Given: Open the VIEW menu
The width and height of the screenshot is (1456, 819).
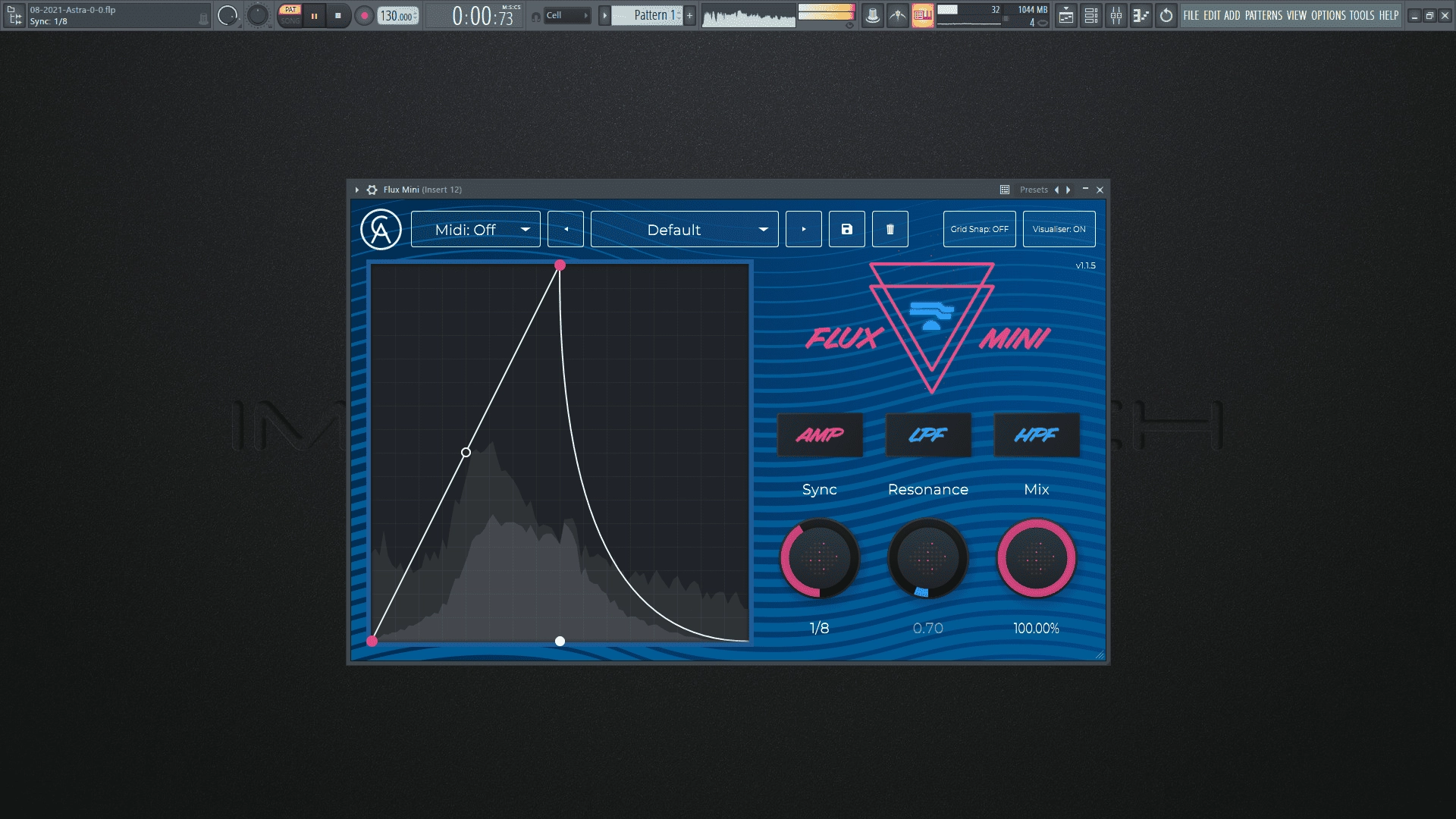Looking at the screenshot, I should coord(1297,15).
